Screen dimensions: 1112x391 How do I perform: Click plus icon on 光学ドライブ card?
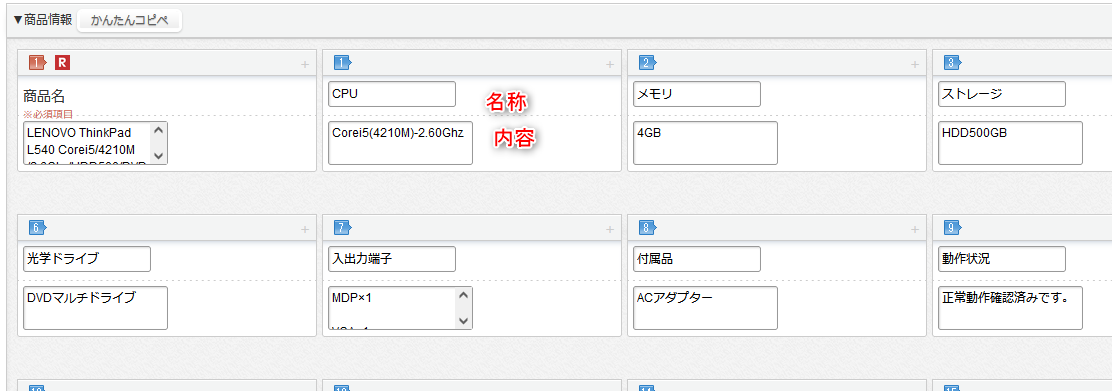click(305, 229)
